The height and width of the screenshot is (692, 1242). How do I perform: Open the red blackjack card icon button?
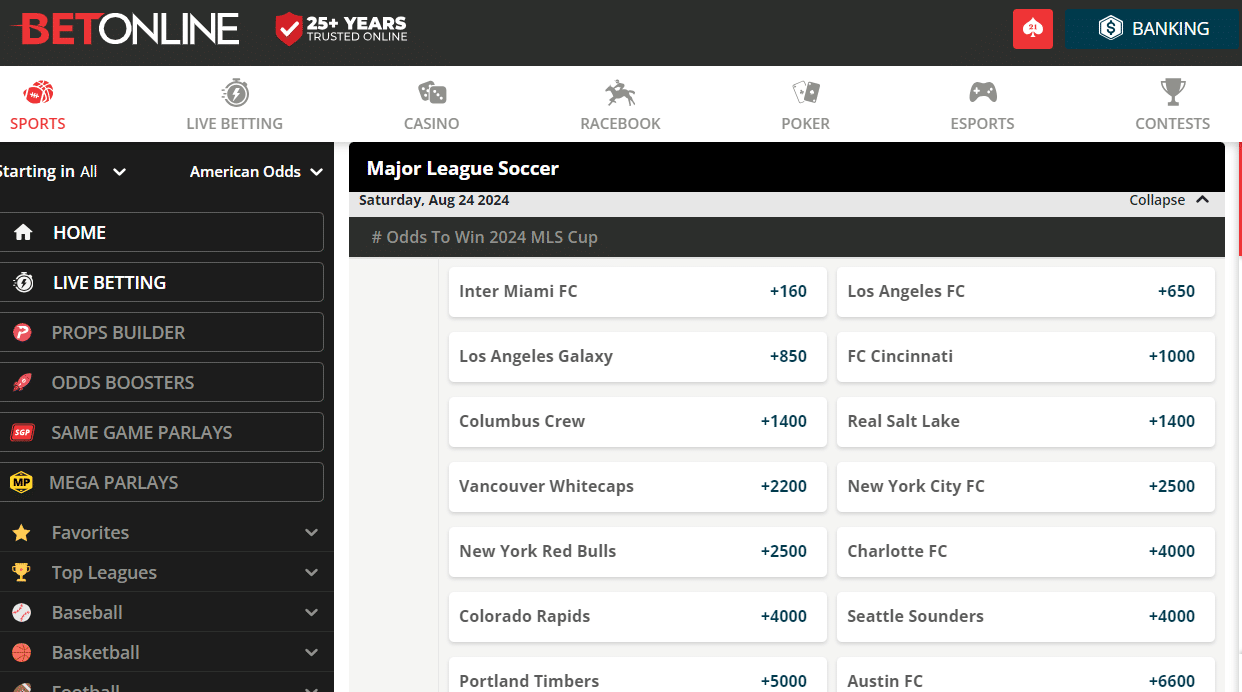[1033, 29]
